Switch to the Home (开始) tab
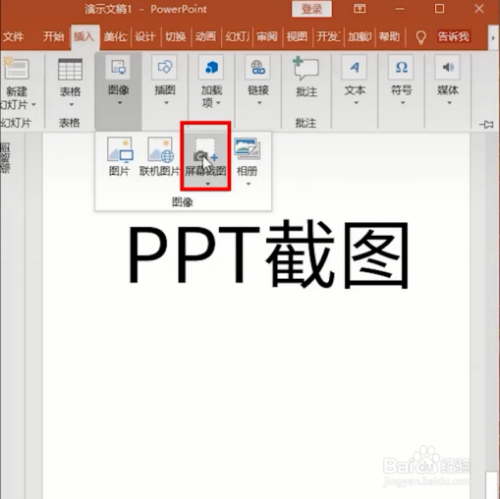Viewport: 500px width, 499px height. pyautogui.click(x=53, y=36)
